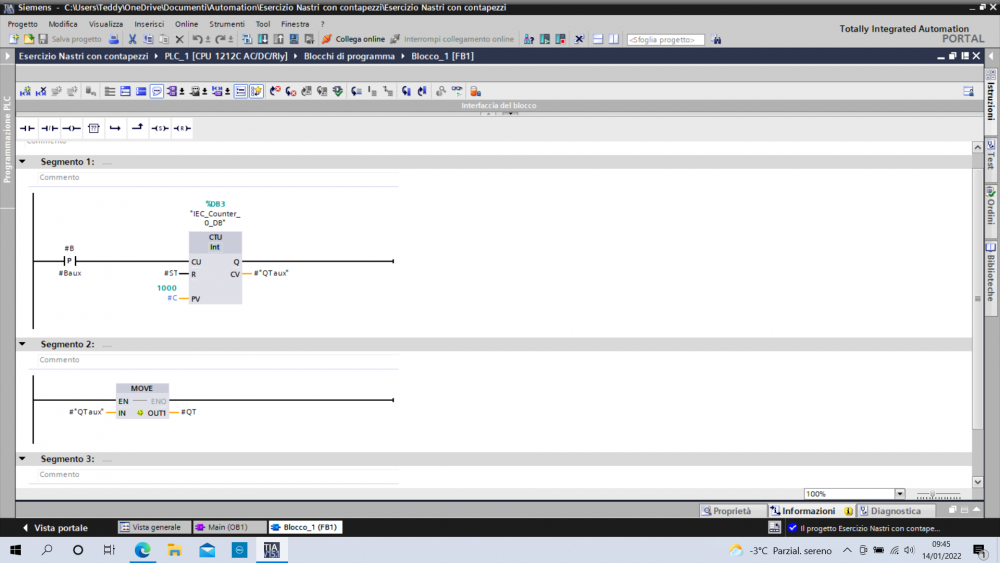The height and width of the screenshot is (563, 1000).
Task: Redo the last undone action
Action: click(220, 39)
